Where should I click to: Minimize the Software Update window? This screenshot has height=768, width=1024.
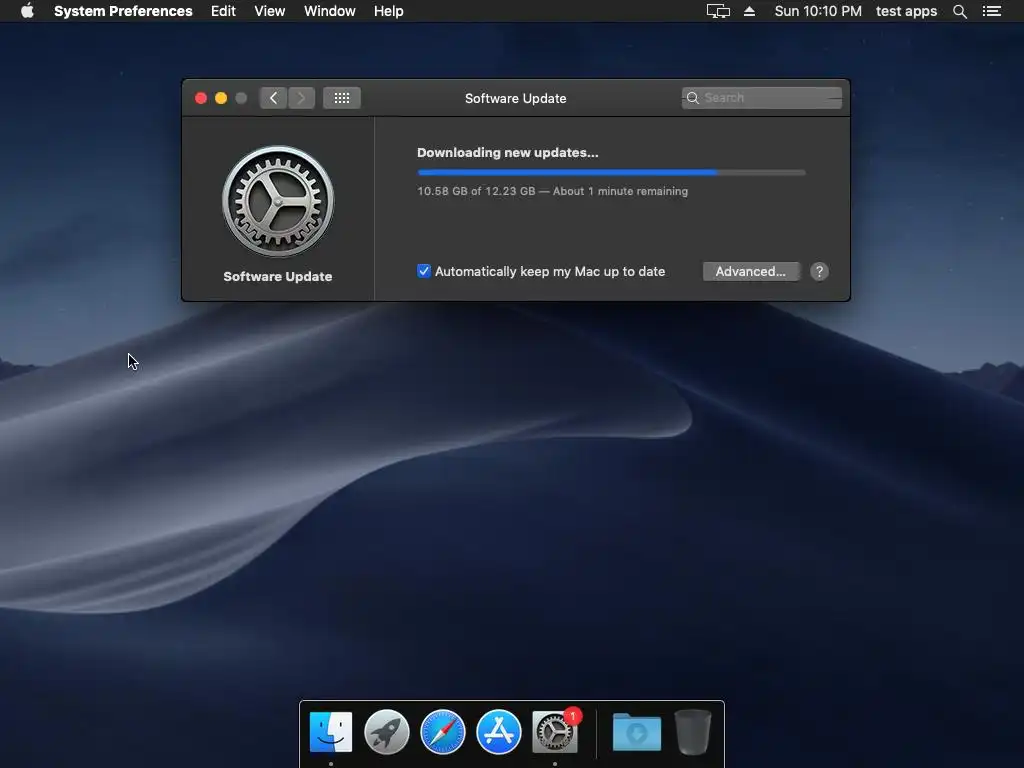[221, 98]
